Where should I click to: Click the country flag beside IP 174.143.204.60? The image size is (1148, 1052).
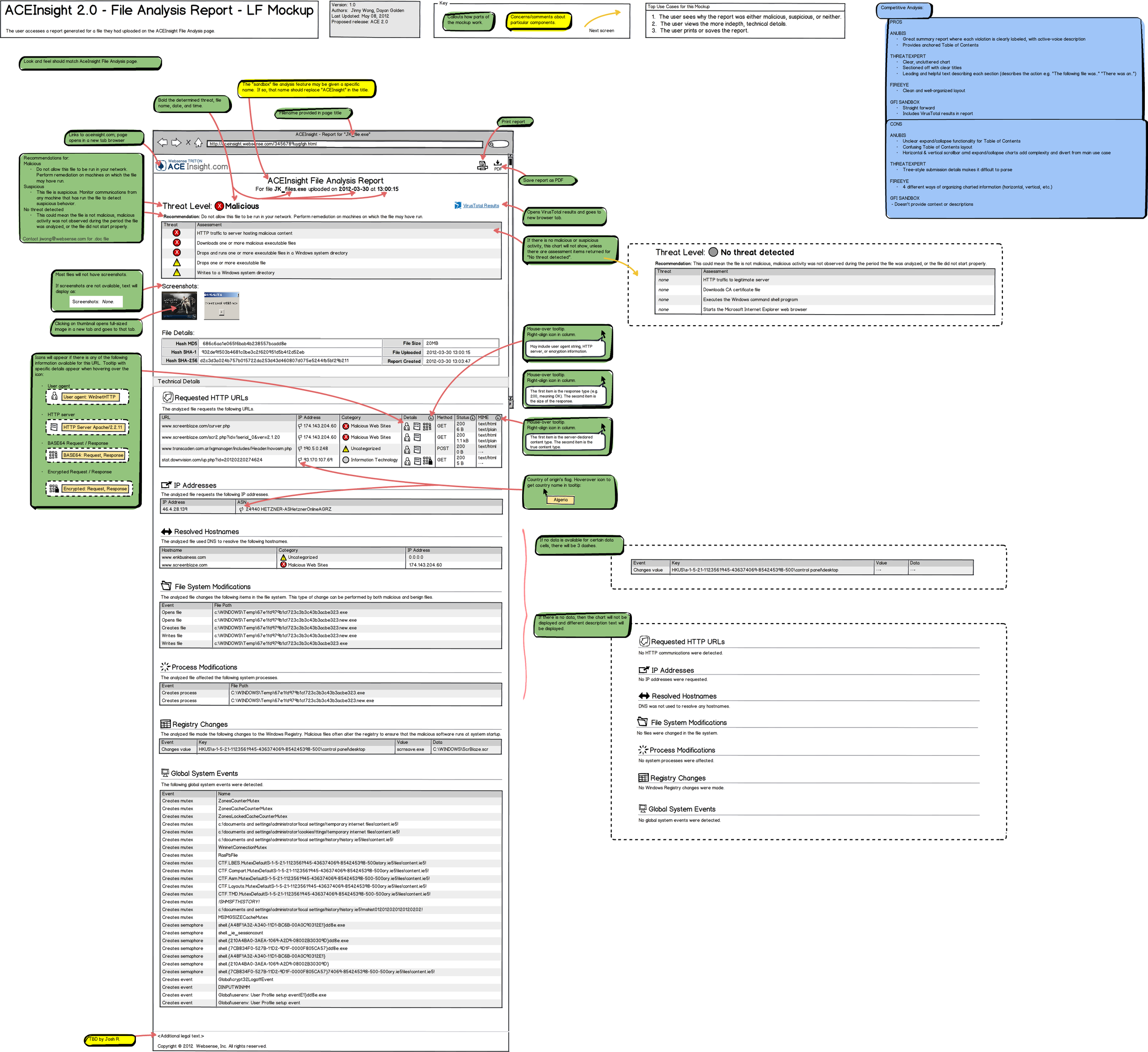click(x=300, y=425)
